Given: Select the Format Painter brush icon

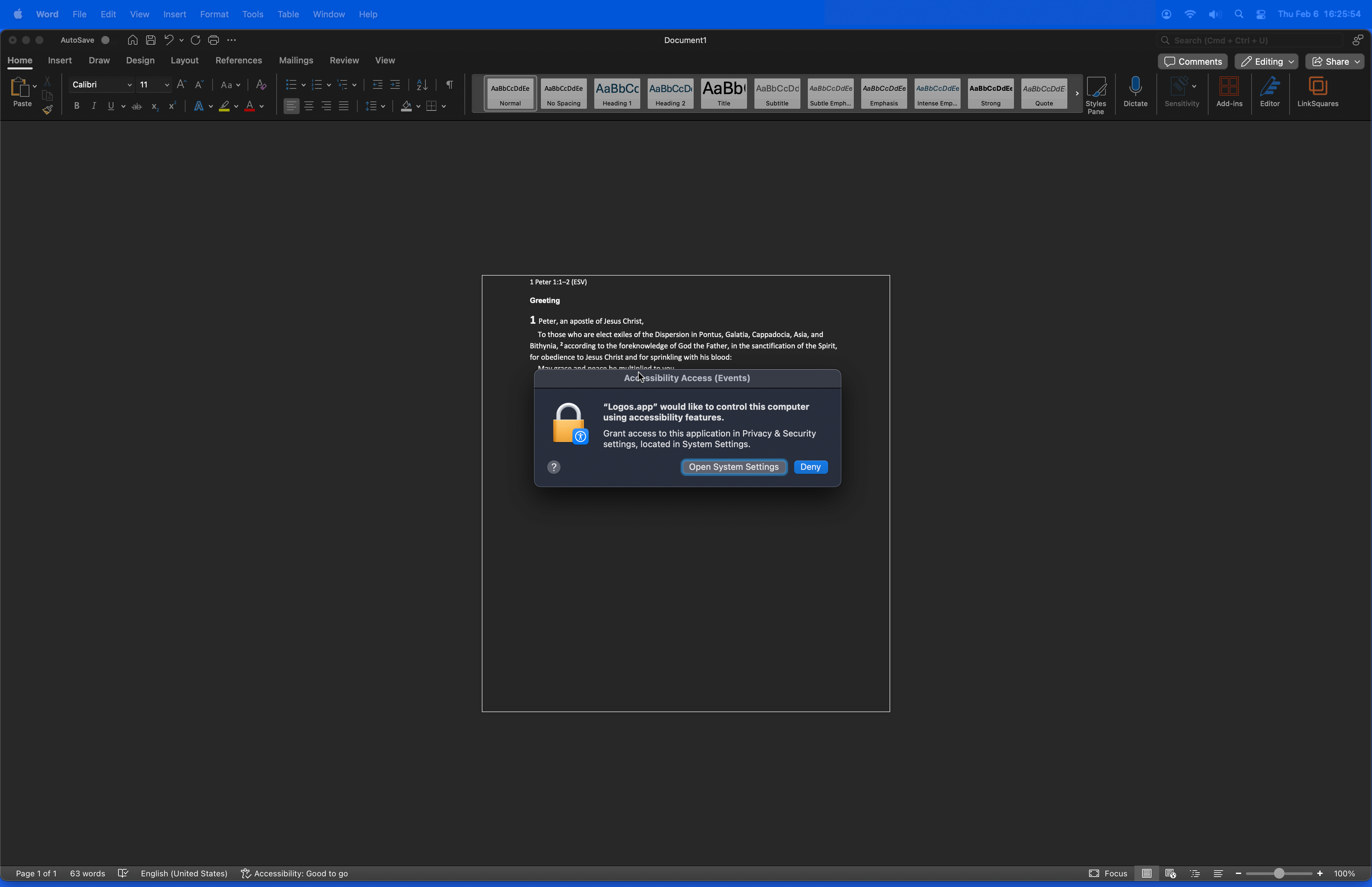Looking at the screenshot, I should coord(48,109).
